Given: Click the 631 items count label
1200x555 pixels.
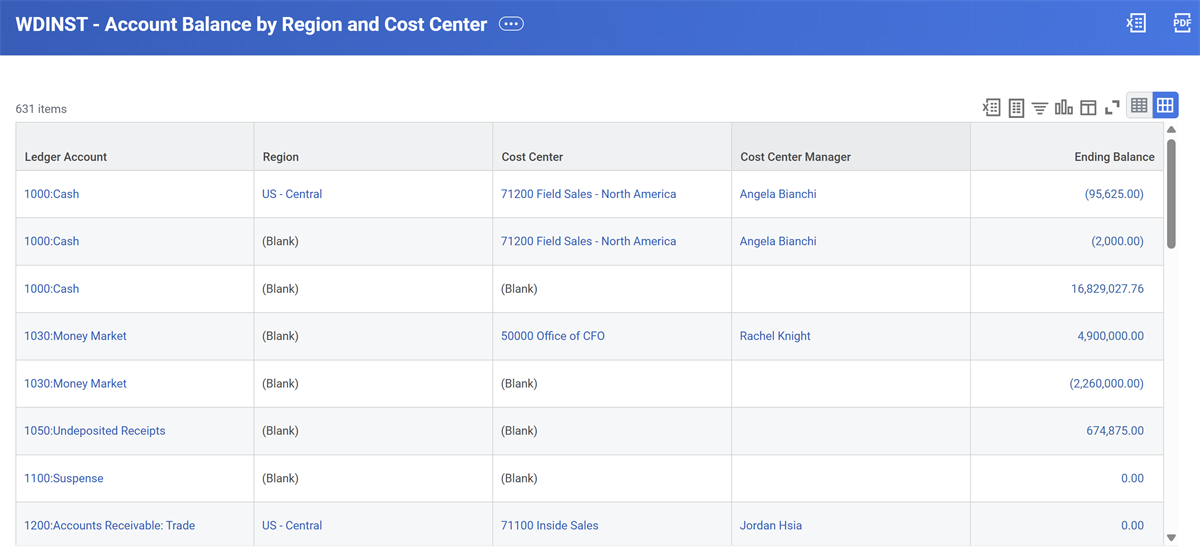Looking at the screenshot, I should 41,109.
